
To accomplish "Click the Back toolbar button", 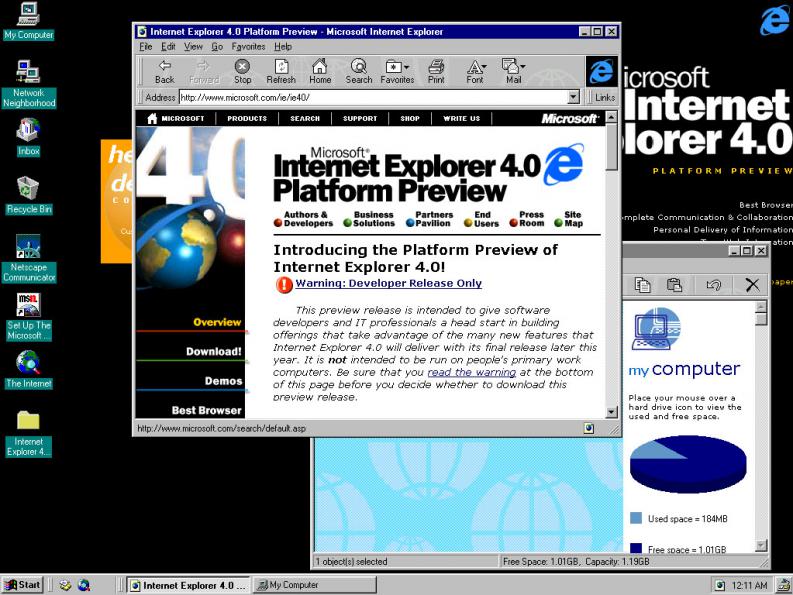I will tap(164, 71).
